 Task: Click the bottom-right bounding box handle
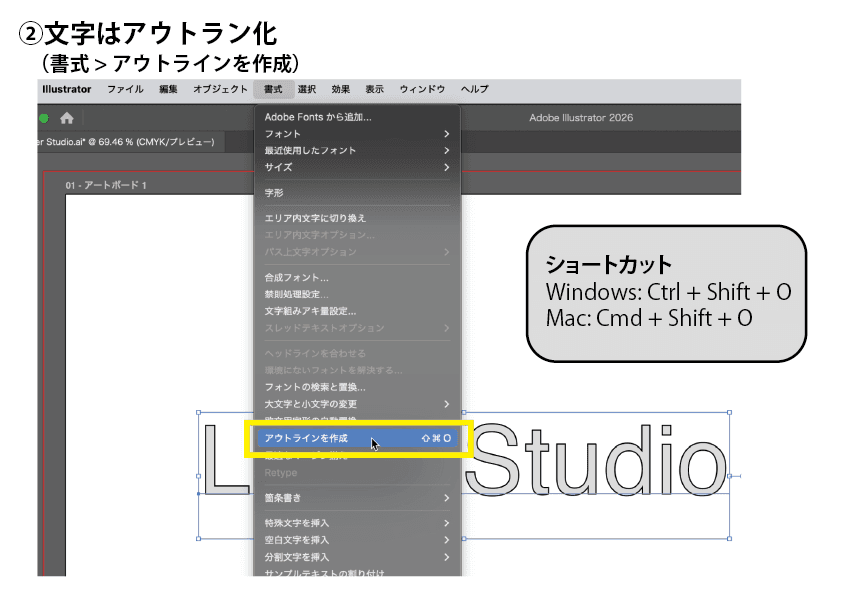pyautogui.click(x=729, y=538)
